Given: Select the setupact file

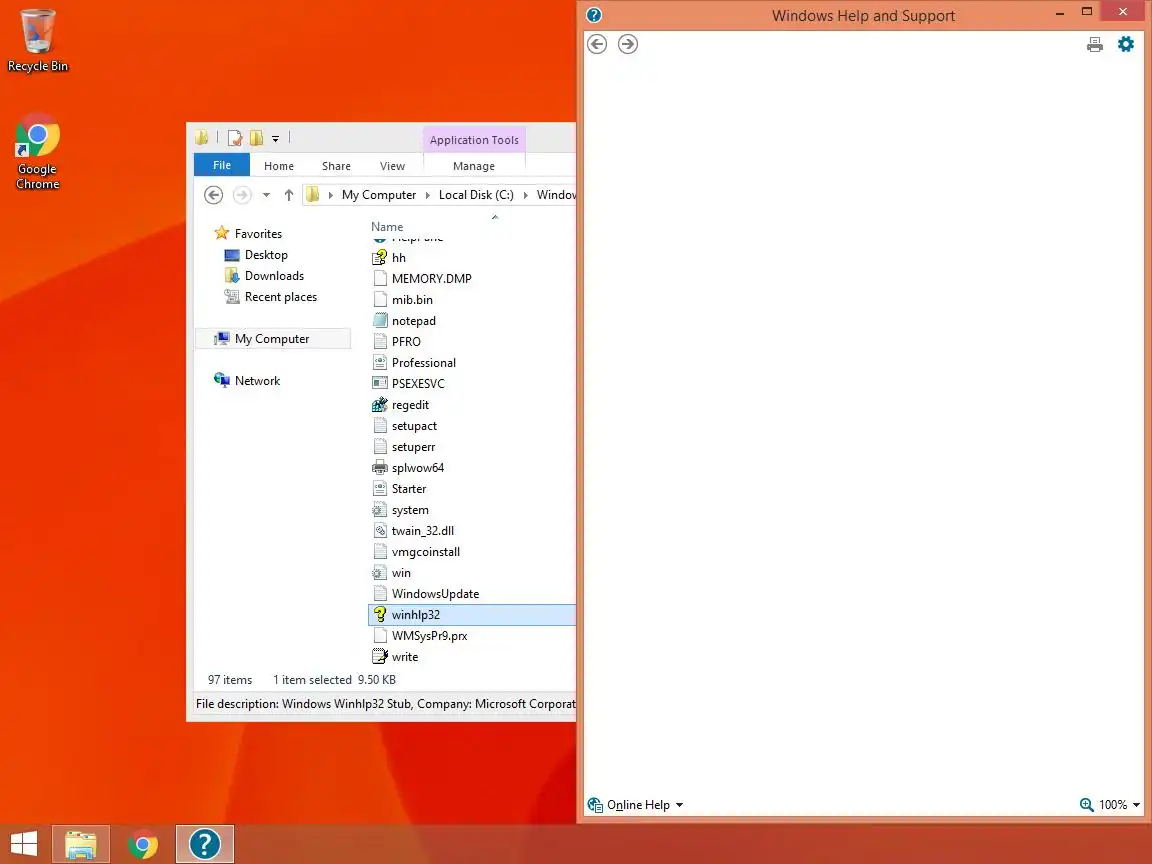Looking at the screenshot, I should point(414,426).
